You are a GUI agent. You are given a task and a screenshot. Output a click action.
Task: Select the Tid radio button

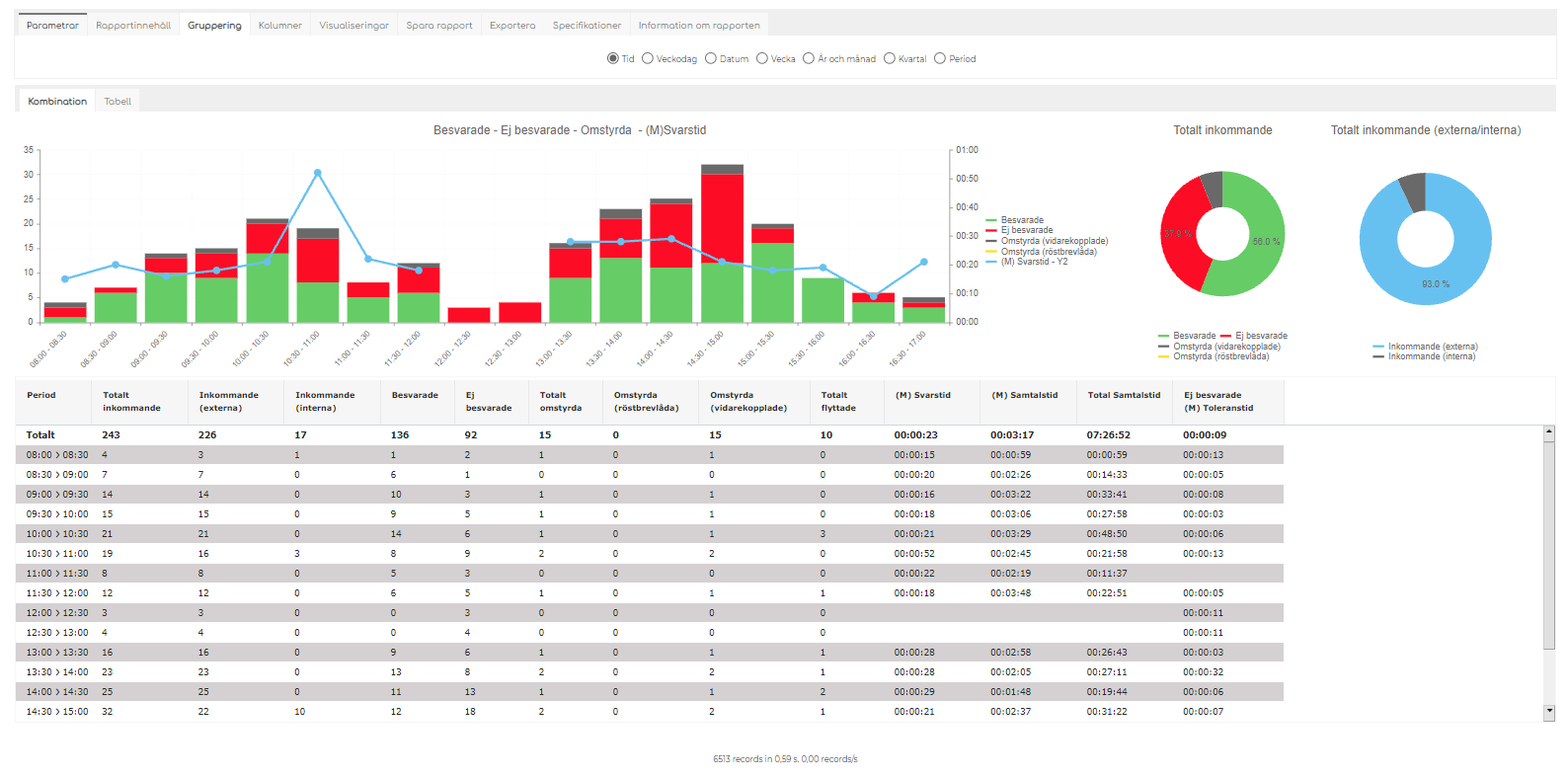point(612,58)
